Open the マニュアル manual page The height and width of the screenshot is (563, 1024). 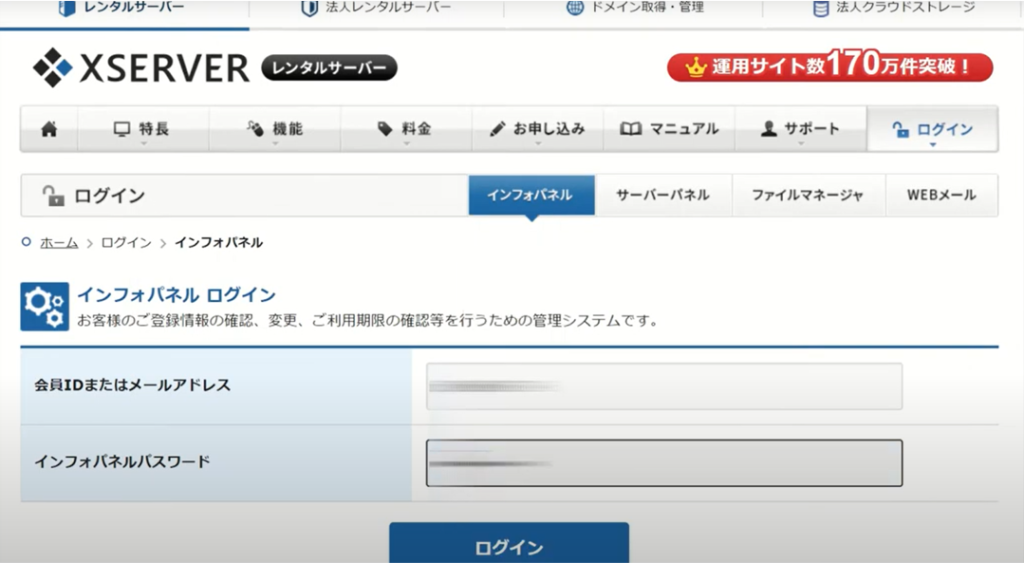point(669,129)
